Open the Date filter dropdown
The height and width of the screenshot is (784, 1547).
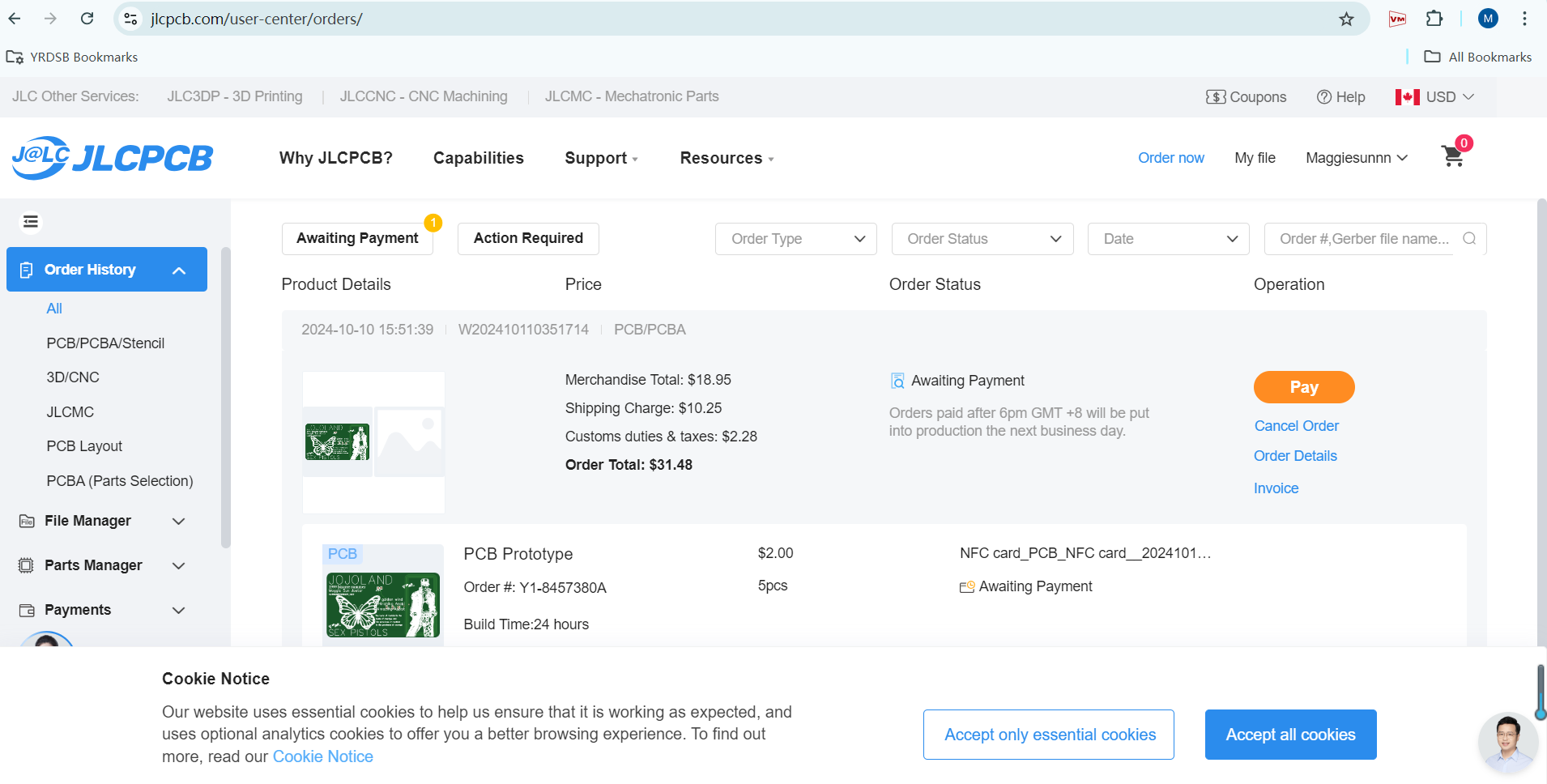pos(1169,239)
